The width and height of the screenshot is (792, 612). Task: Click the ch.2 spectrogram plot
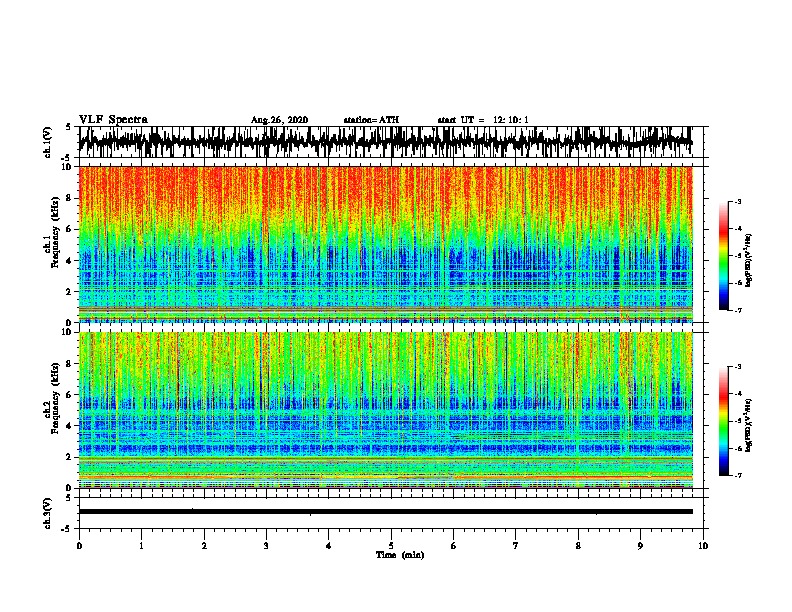[x=385, y=410]
